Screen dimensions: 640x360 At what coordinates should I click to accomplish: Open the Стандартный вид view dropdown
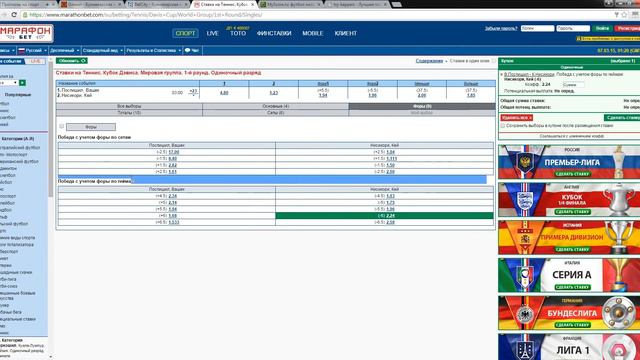[x=102, y=51]
